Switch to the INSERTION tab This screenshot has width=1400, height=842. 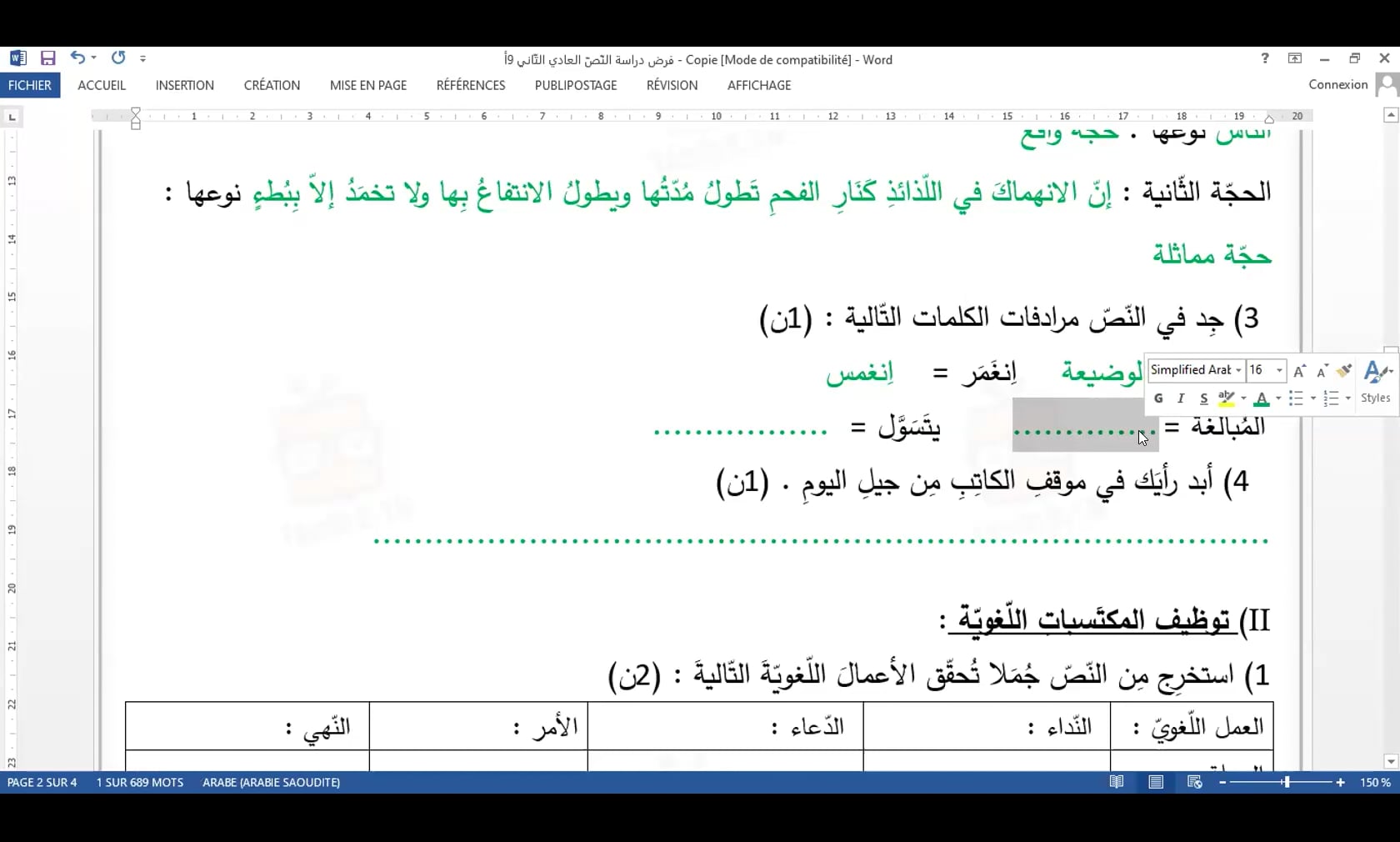pyautogui.click(x=184, y=85)
